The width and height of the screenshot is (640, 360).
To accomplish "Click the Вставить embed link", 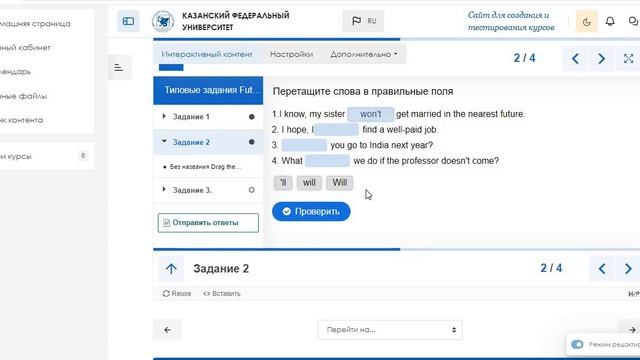I will [x=222, y=293].
